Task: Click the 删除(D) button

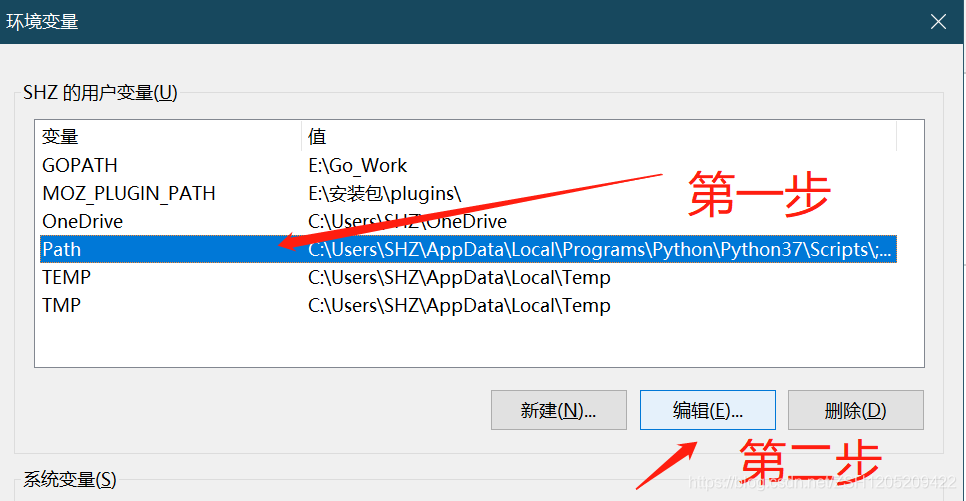Action: point(856,410)
